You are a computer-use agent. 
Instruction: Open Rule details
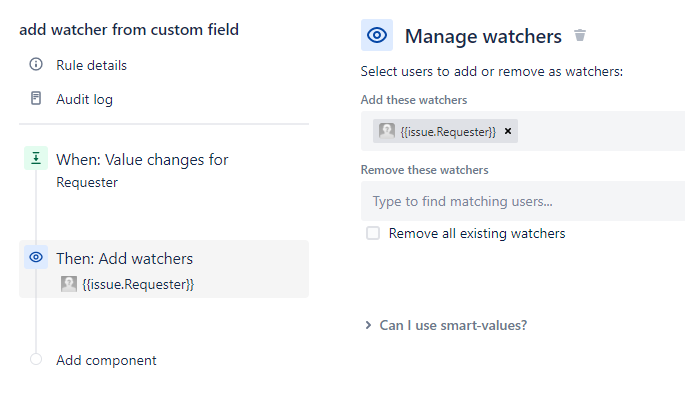tap(91, 65)
